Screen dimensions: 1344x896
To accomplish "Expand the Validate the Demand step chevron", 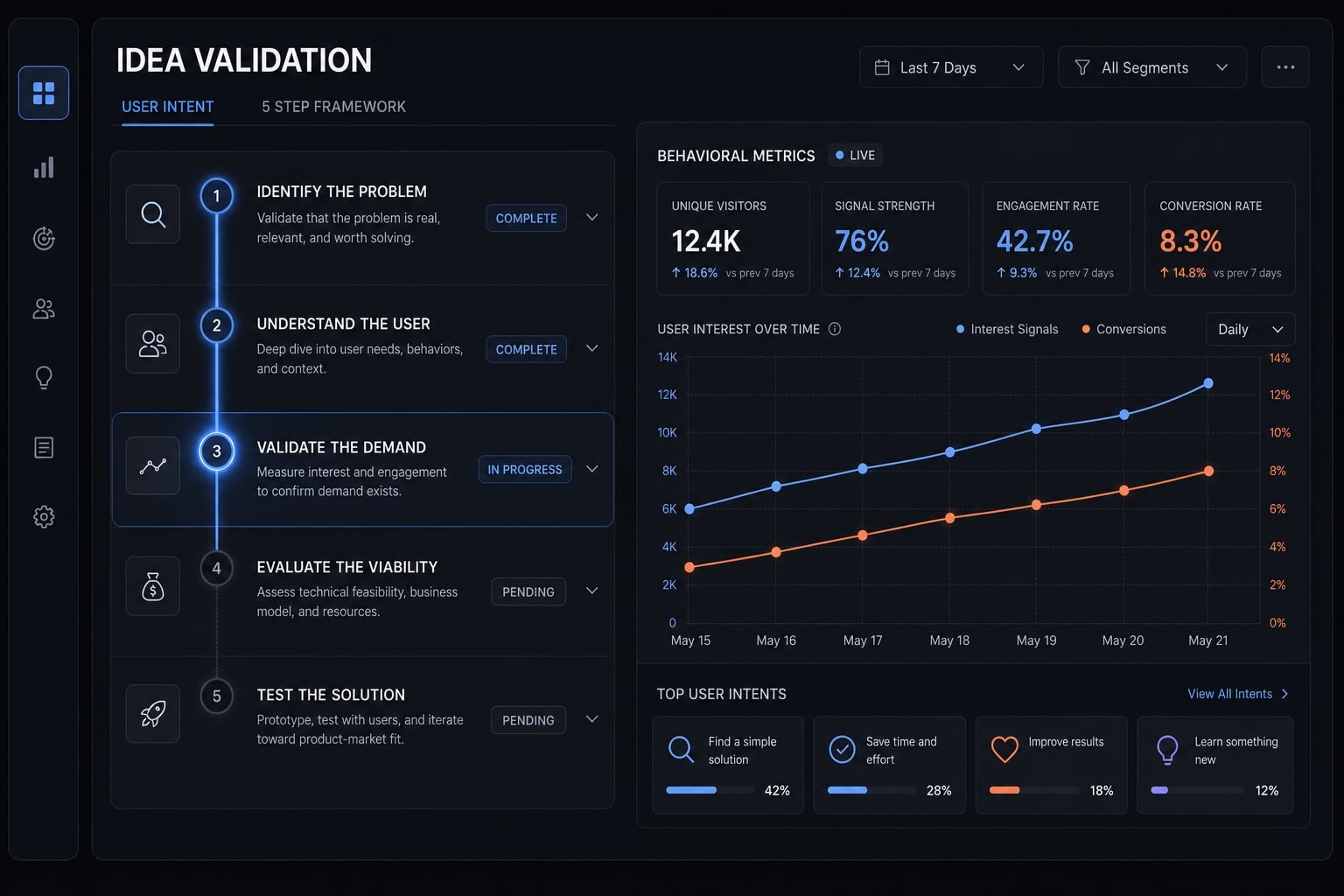I will [x=592, y=469].
